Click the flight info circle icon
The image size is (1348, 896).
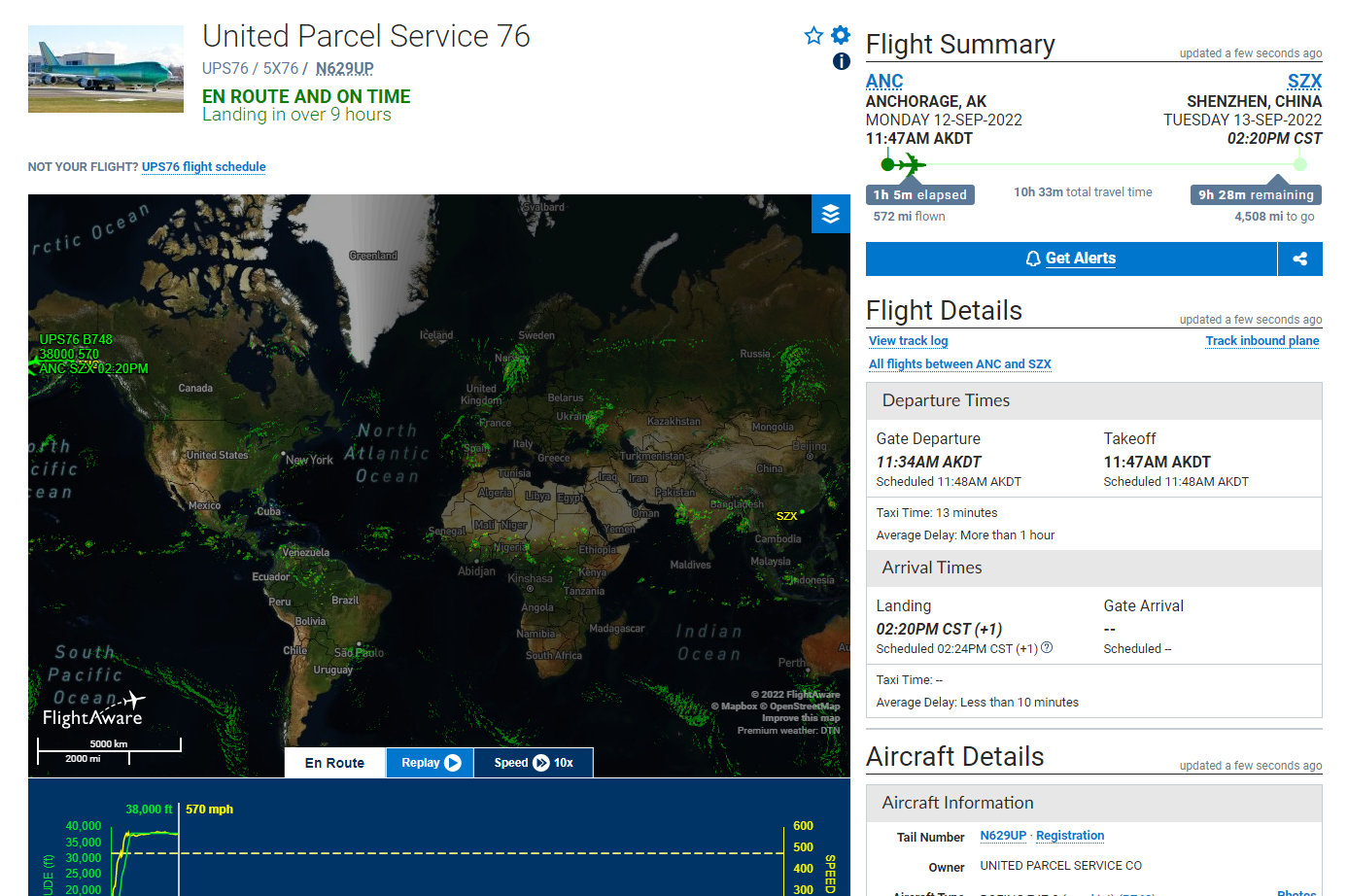coord(842,61)
